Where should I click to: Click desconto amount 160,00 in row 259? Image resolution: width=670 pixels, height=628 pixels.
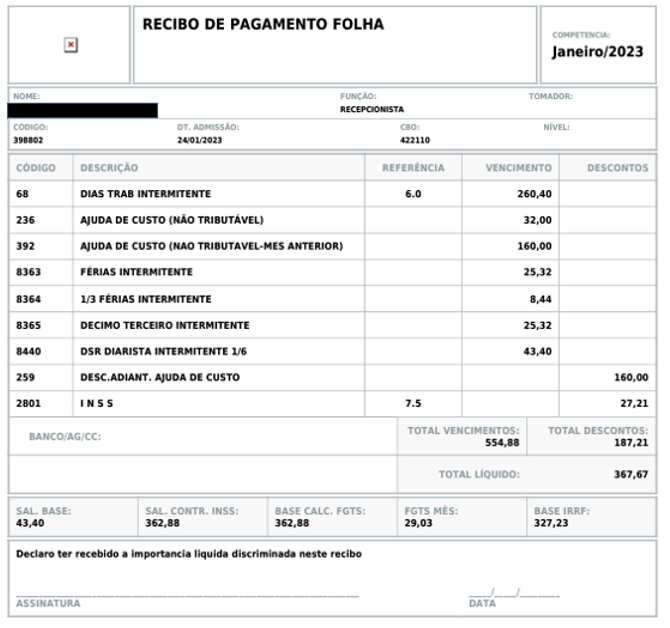point(631,378)
